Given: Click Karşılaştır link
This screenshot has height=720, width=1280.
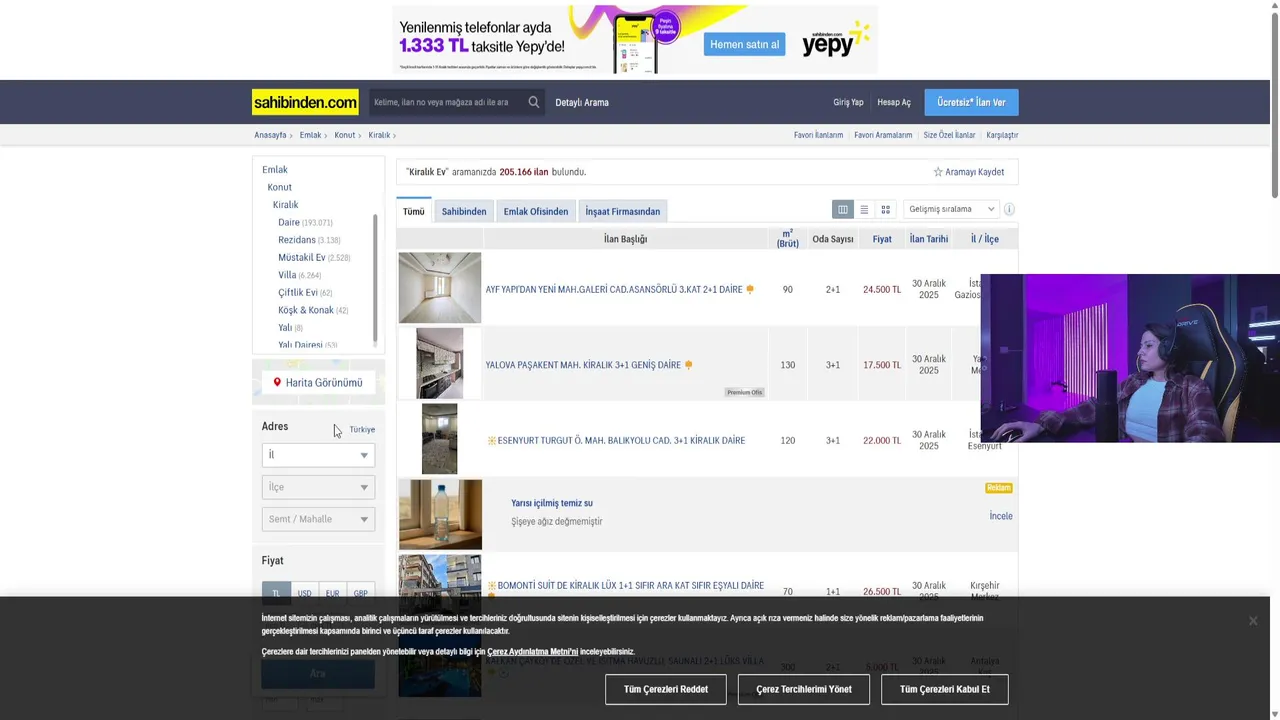Looking at the screenshot, I should (1002, 135).
